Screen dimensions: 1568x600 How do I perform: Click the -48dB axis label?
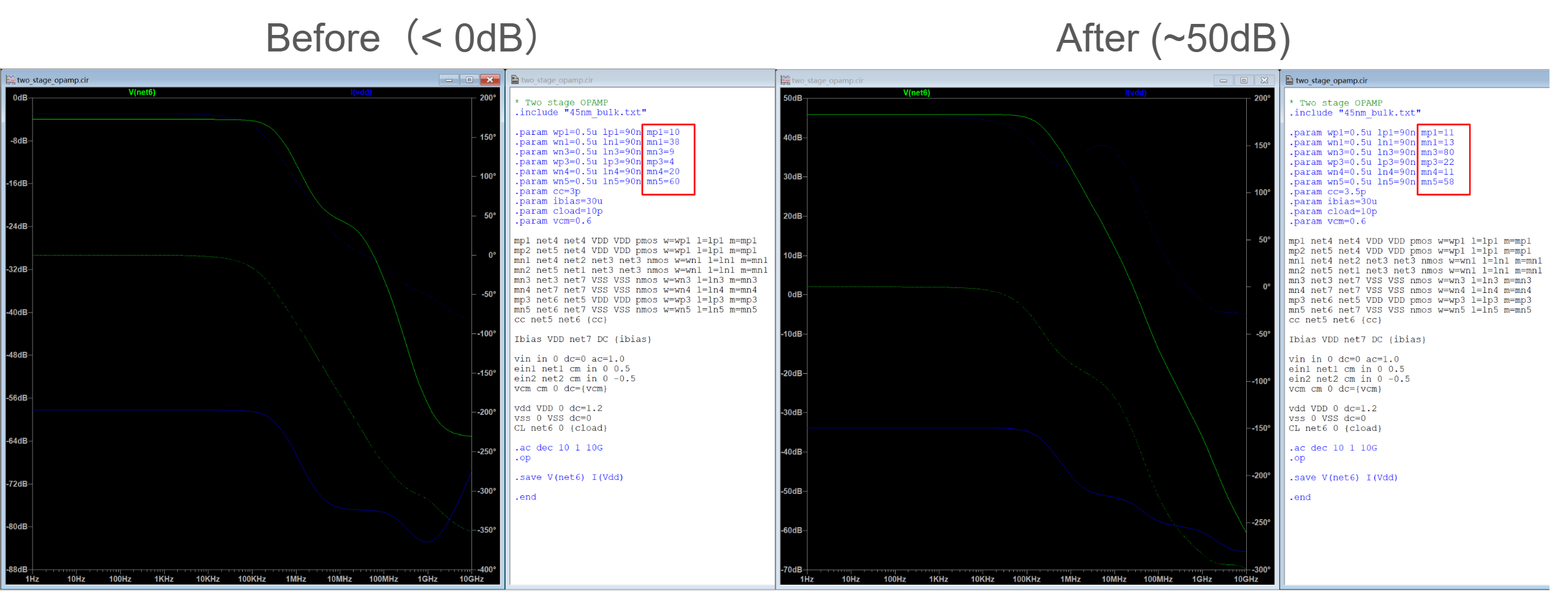click(x=17, y=355)
